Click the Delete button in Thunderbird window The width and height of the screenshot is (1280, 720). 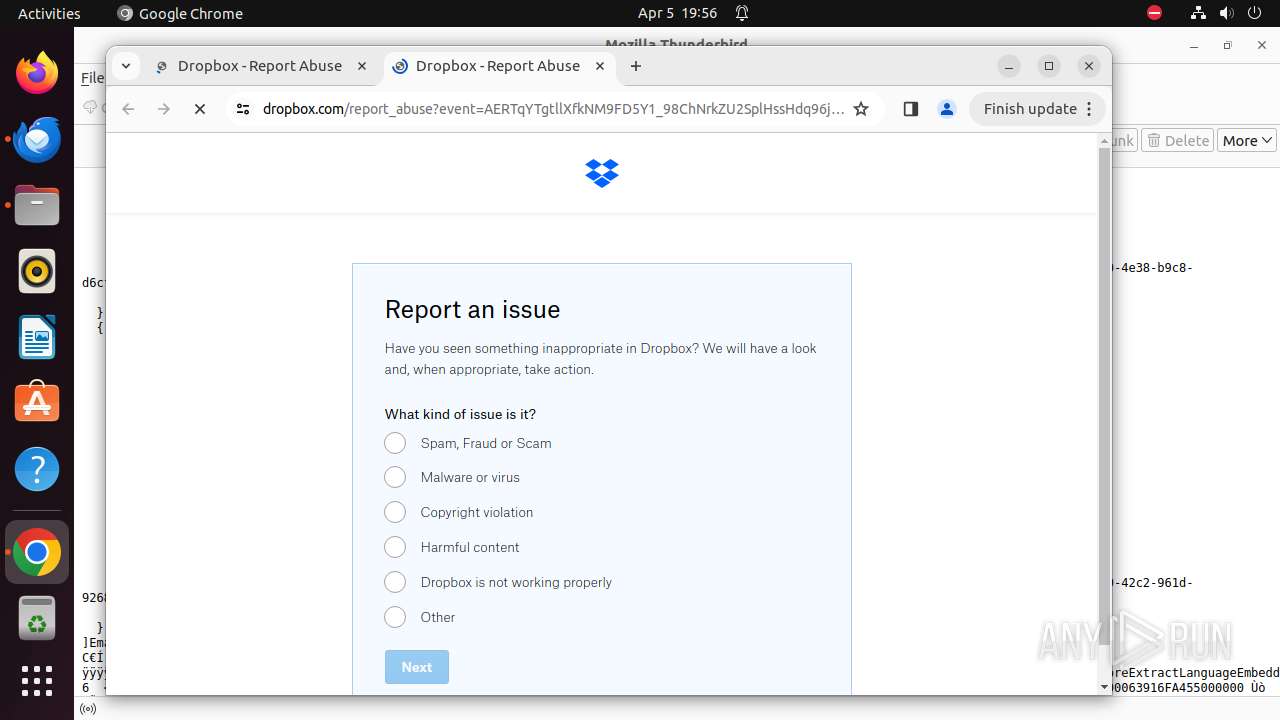pos(1178,141)
